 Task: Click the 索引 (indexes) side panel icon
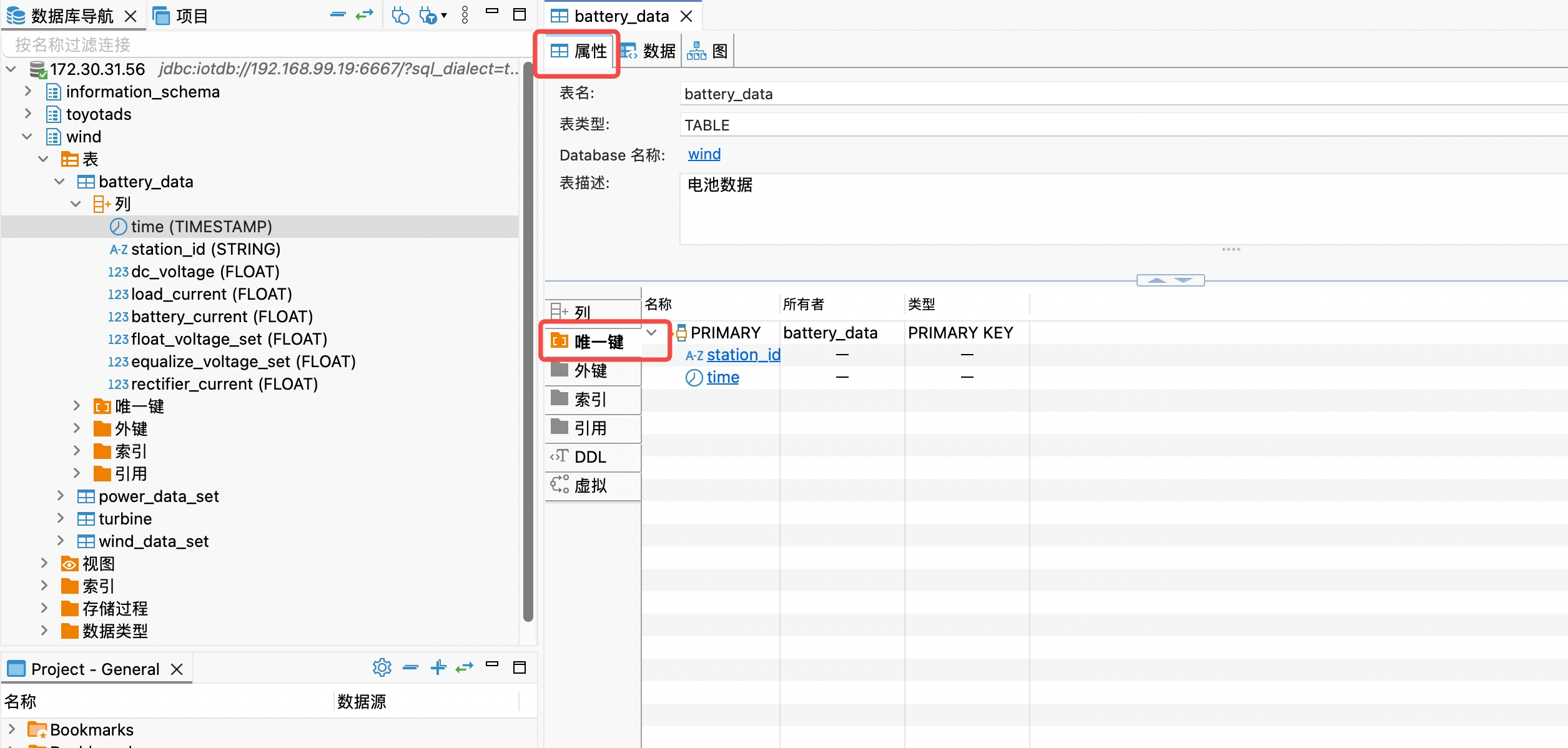[589, 400]
